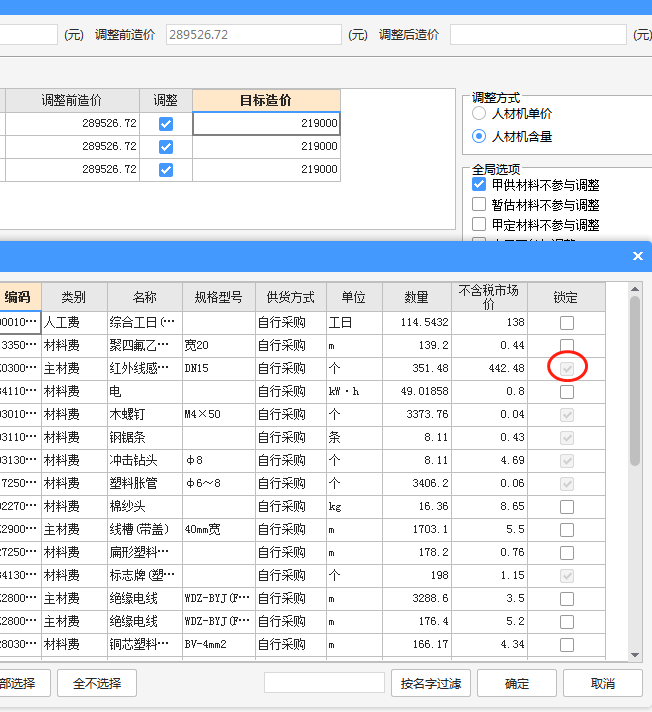Screen dimensions: 652x712
Task: Click the 按名字过滤 button
Action: (x=431, y=683)
